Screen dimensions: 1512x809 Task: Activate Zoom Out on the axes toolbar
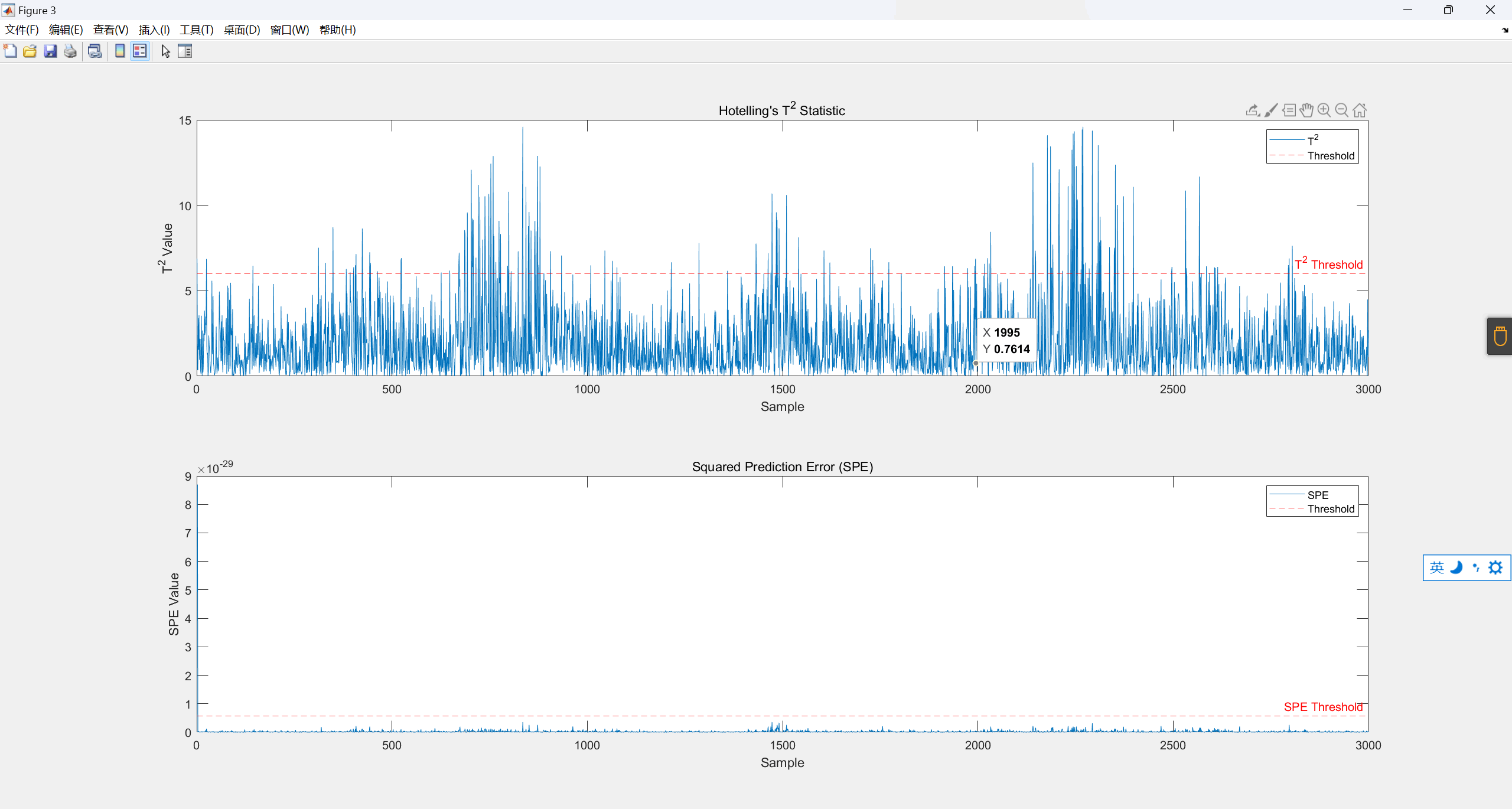tap(1342, 110)
